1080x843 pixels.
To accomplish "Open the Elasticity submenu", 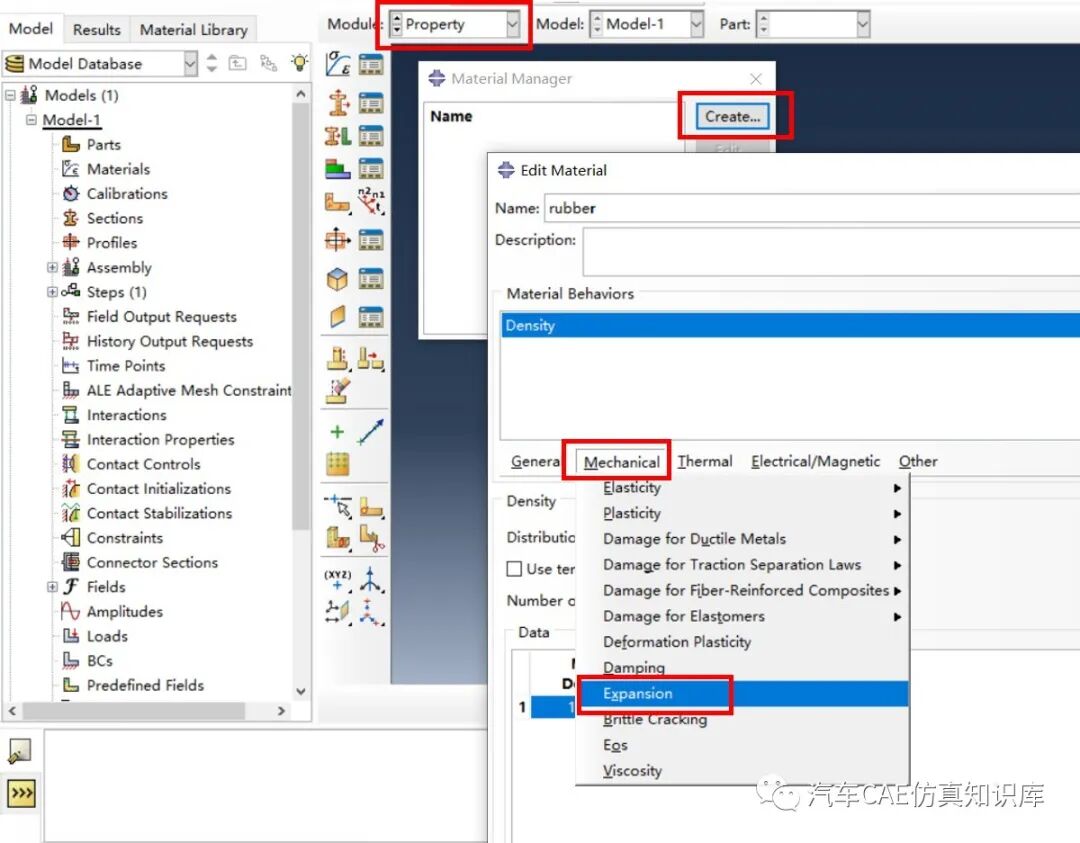I will pyautogui.click(x=742, y=488).
